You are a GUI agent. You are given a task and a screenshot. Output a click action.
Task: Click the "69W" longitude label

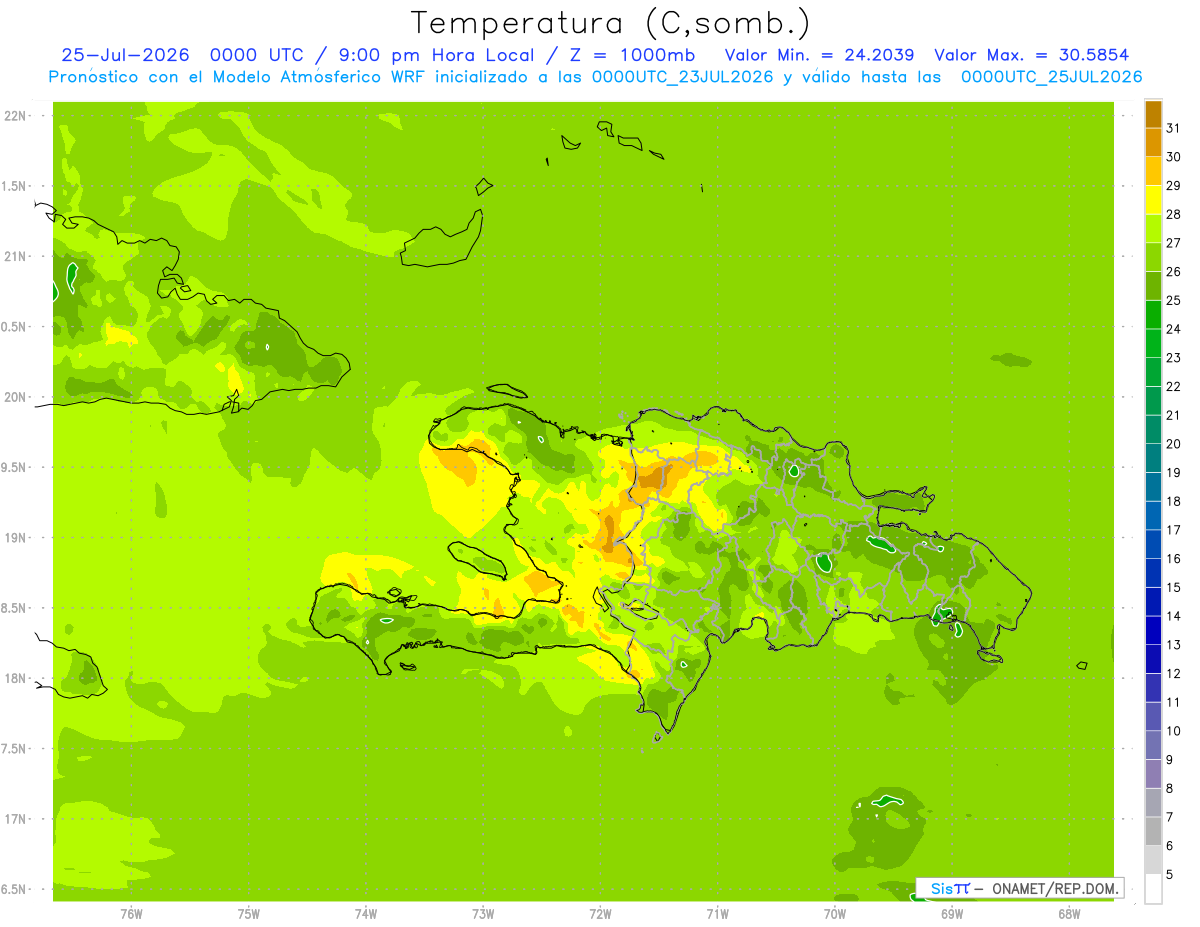pyautogui.click(x=951, y=914)
